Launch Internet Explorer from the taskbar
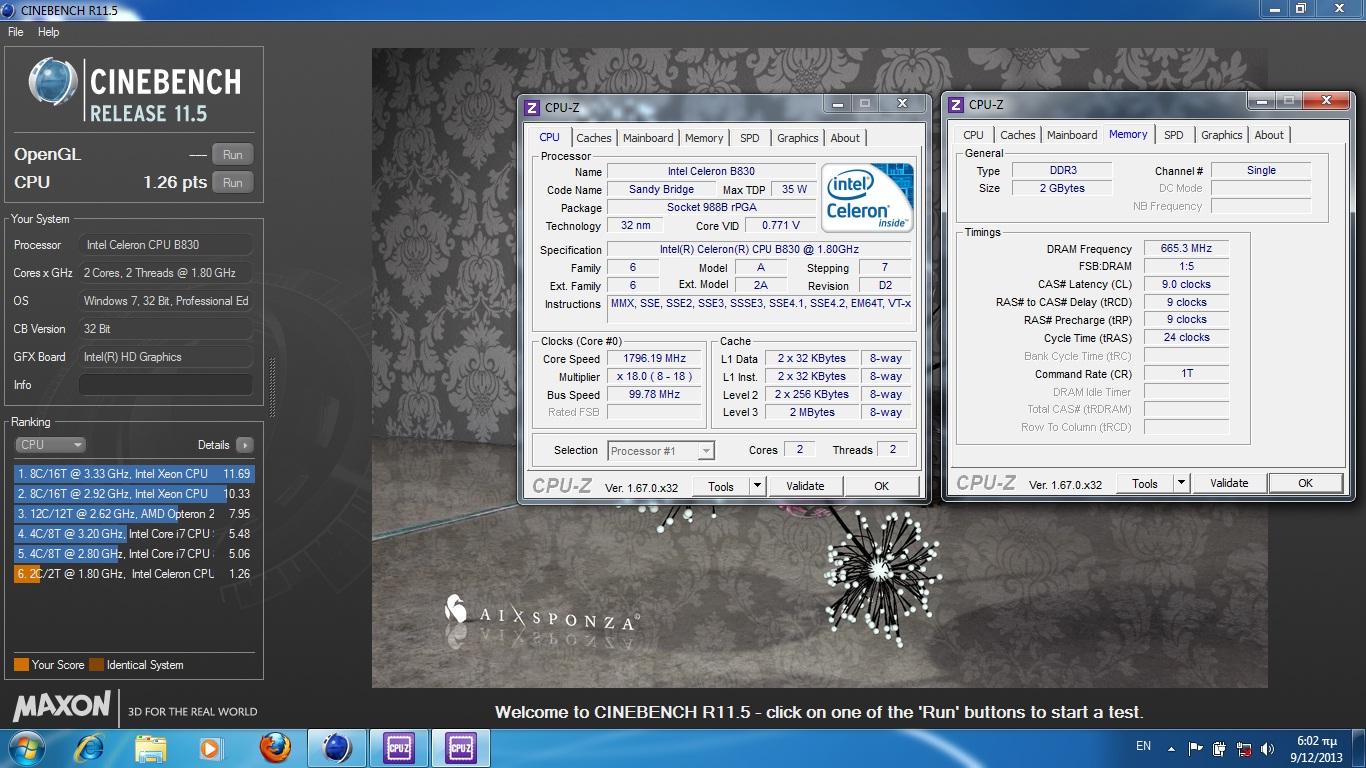Screen dimensions: 1366x768 pyautogui.click(x=89, y=747)
